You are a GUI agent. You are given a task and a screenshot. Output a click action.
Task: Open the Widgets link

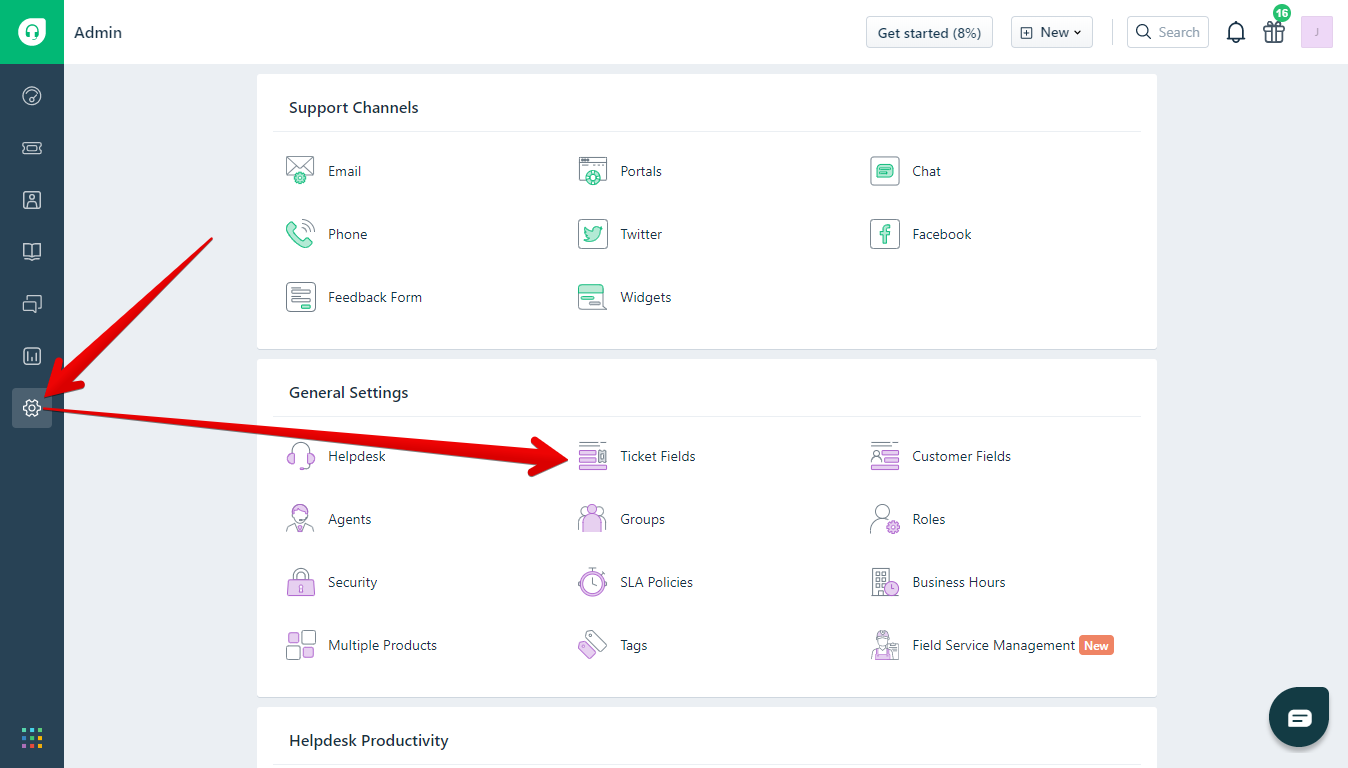(646, 297)
